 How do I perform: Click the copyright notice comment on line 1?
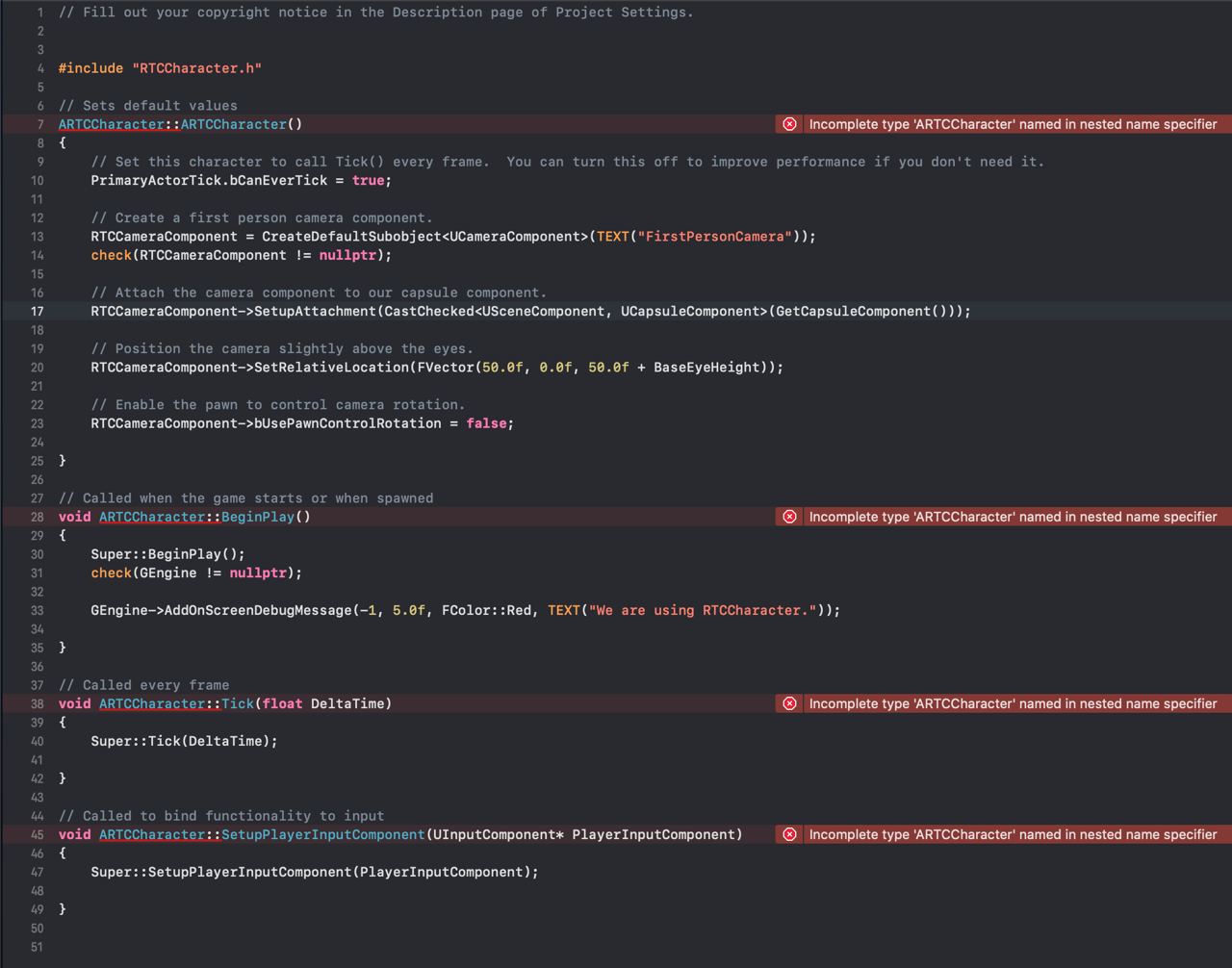375,13
